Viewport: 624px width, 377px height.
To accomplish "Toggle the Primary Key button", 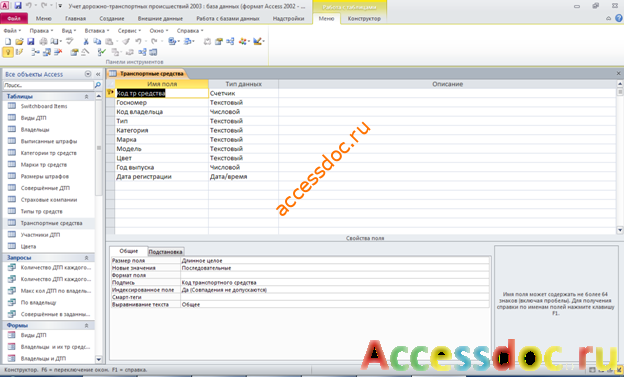I will tap(8, 52).
